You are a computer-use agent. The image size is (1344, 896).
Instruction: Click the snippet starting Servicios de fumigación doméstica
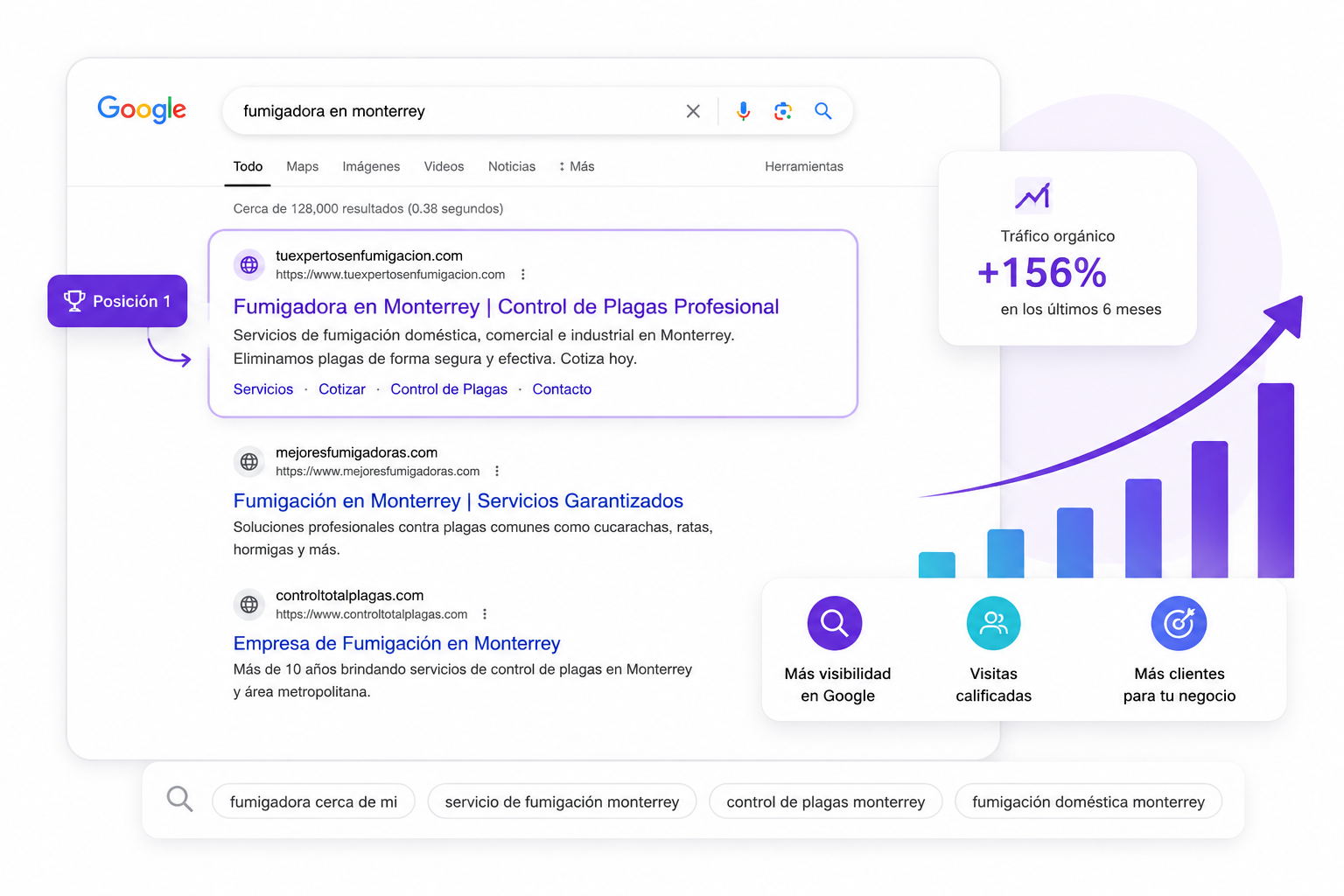pyautogui.click(x=484, y=346)
